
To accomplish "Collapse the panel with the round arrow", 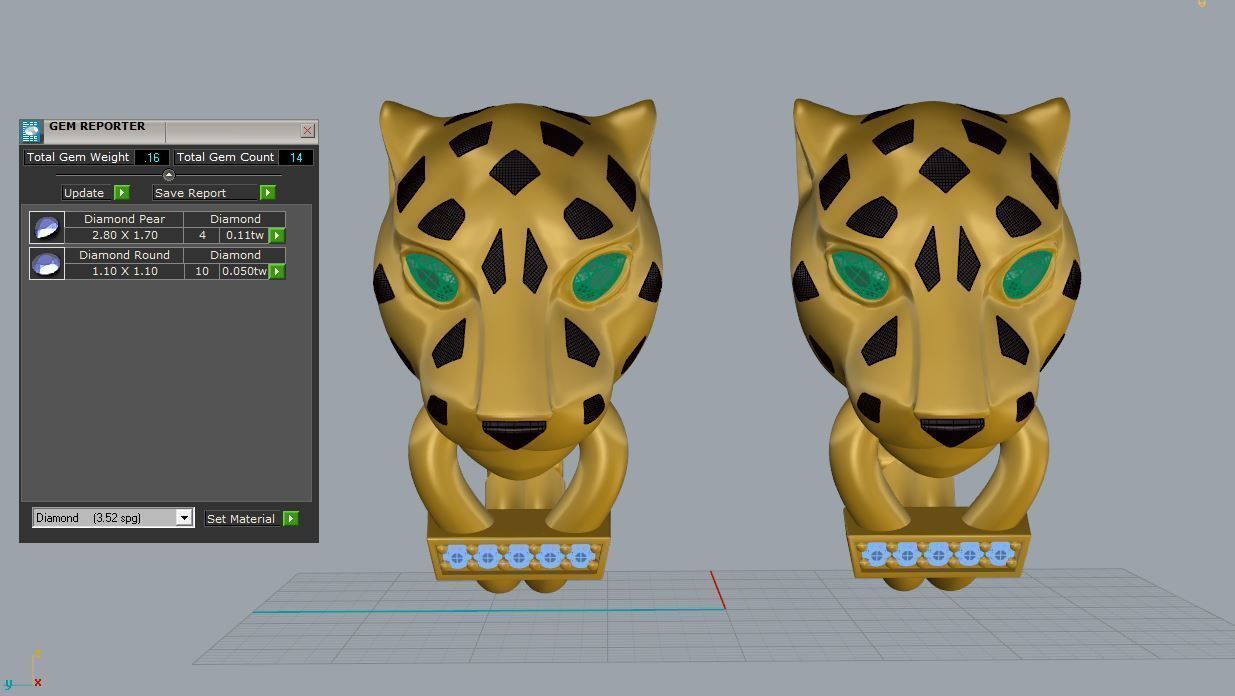I will click(x=168, y=175).
